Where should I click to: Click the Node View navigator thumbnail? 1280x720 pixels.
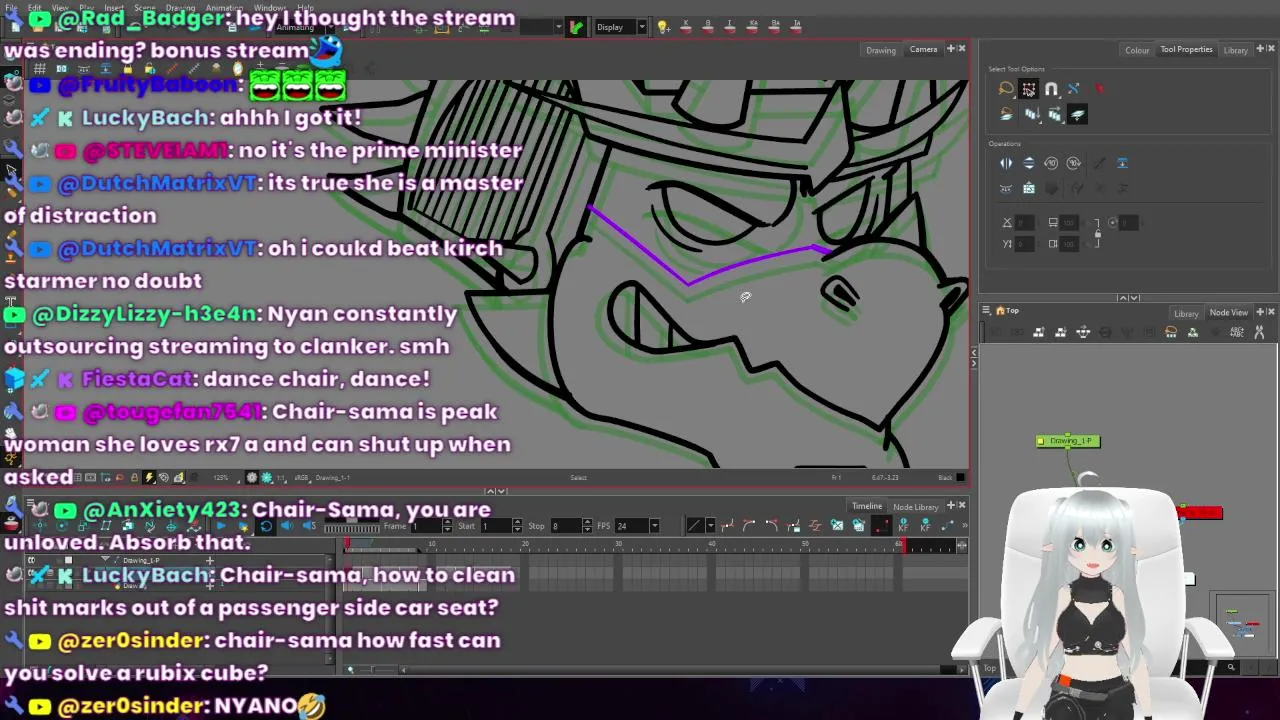tap(1242, 625)
